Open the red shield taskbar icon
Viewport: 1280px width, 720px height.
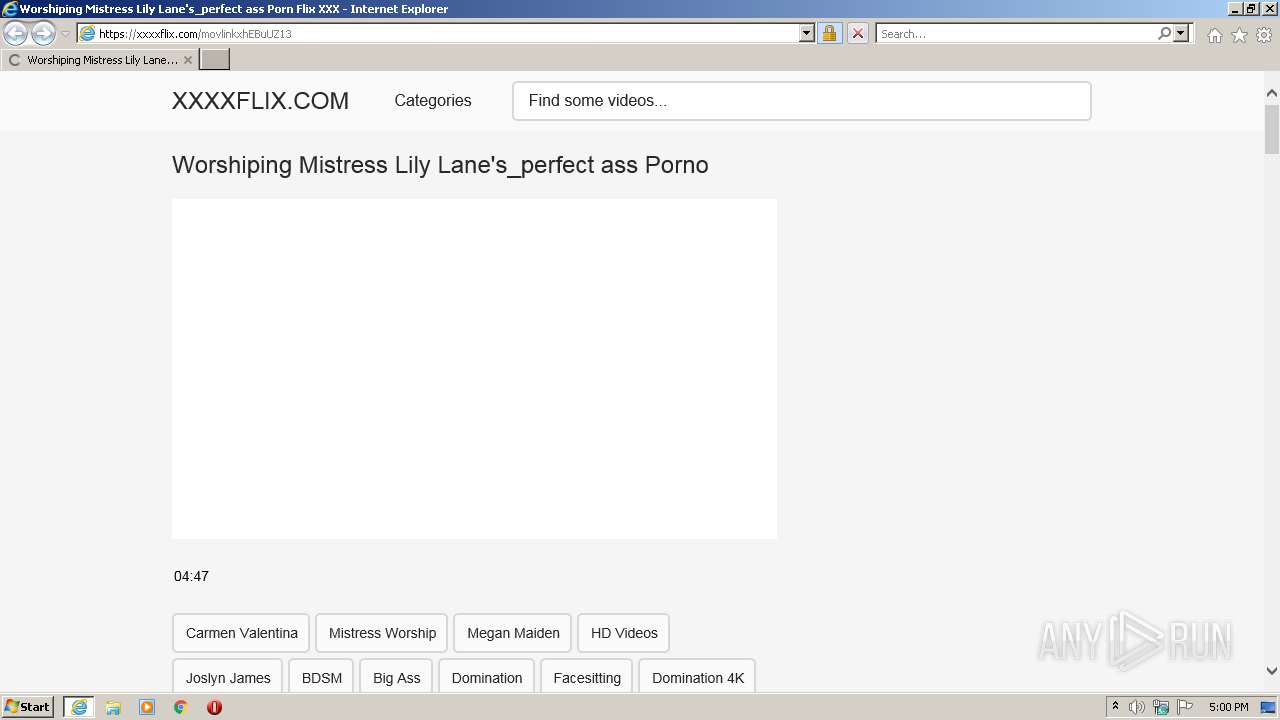pyautogui.click(x=214, y=707)
